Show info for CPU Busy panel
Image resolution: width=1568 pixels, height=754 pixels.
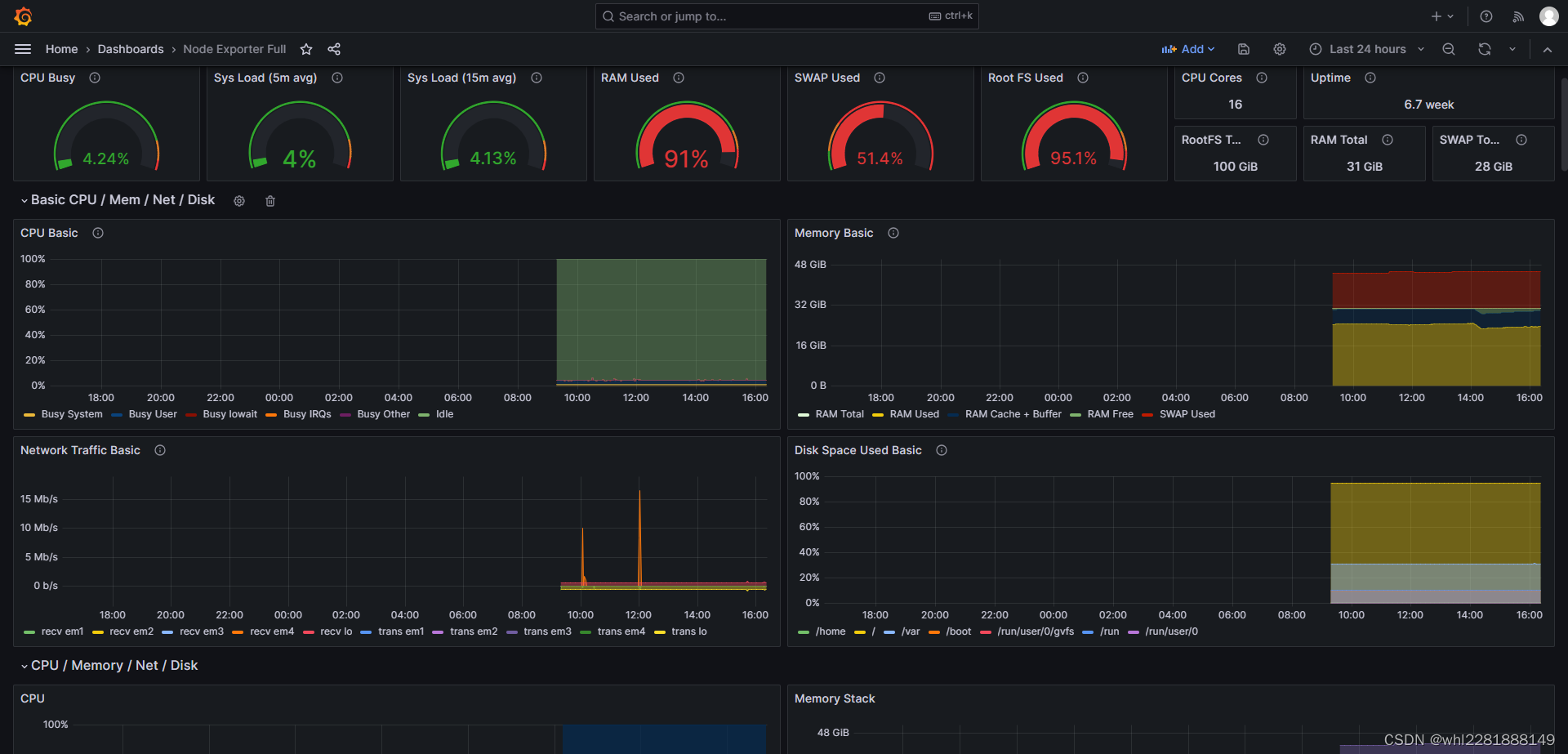click(95, 78)
